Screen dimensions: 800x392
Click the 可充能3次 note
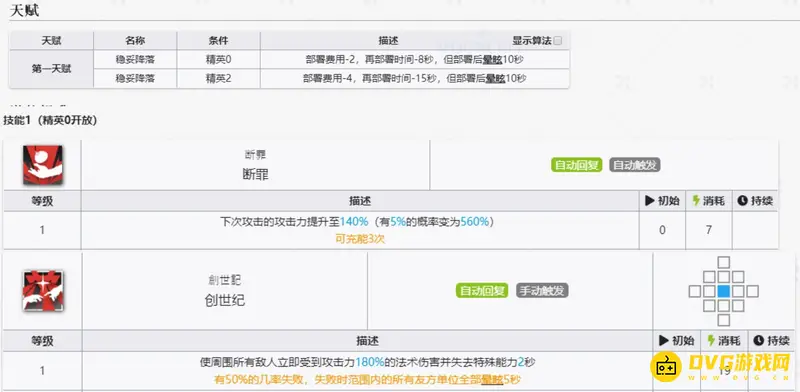pyautogui.click(x=360, y=238)
